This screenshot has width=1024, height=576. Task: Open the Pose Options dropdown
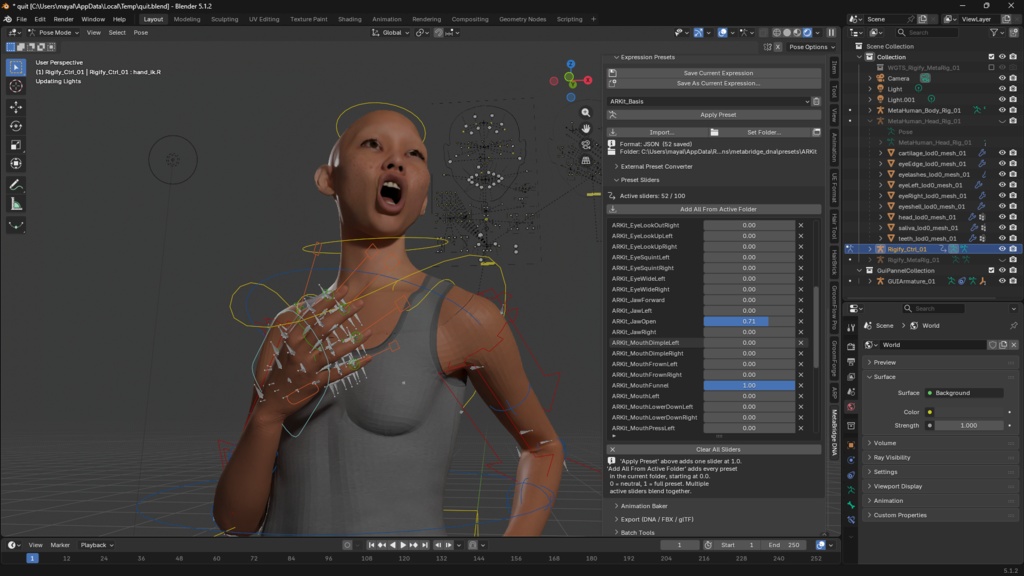(812, 47)
